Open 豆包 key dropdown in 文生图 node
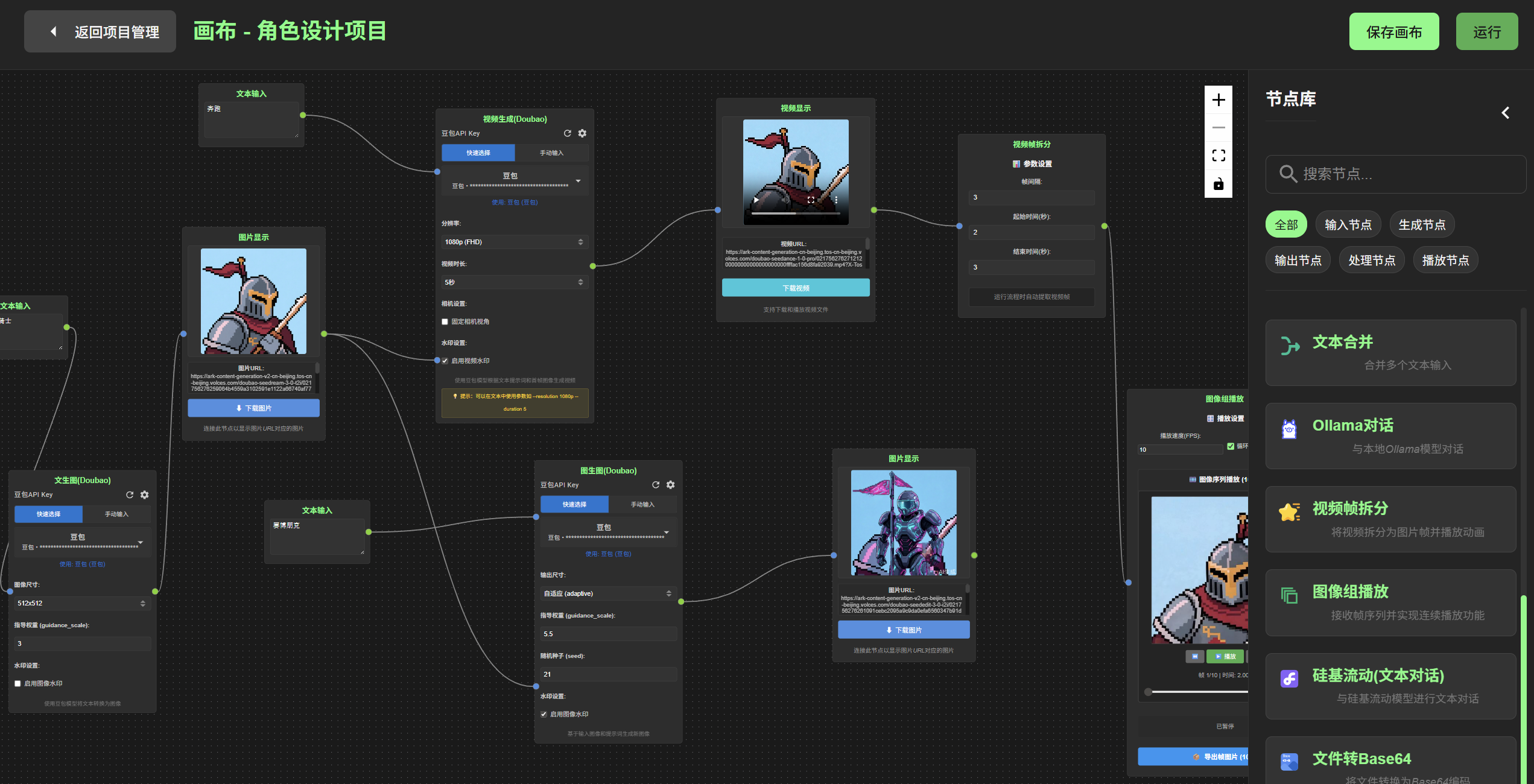The image size is (1534, 784). (83, 542)
